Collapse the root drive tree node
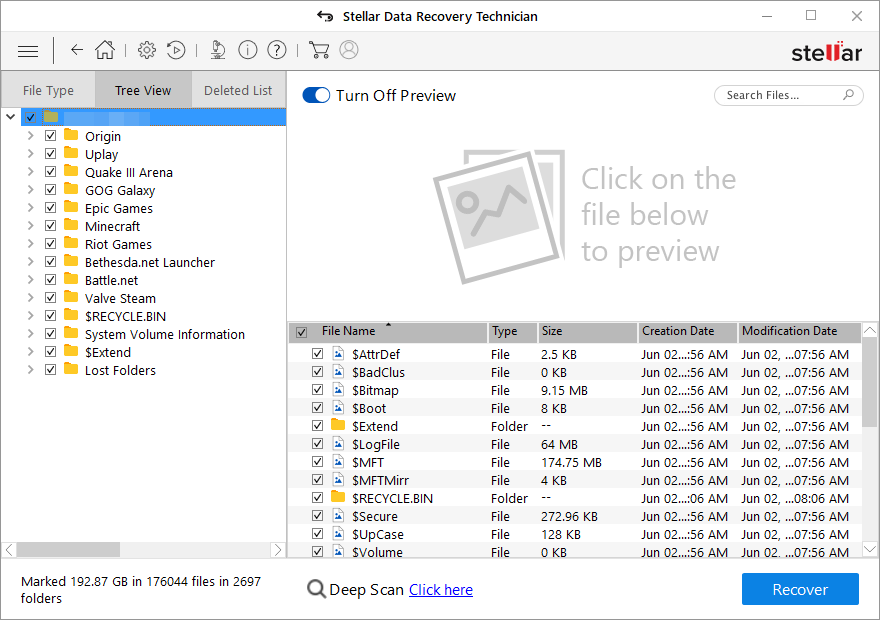 pos(11,117)
